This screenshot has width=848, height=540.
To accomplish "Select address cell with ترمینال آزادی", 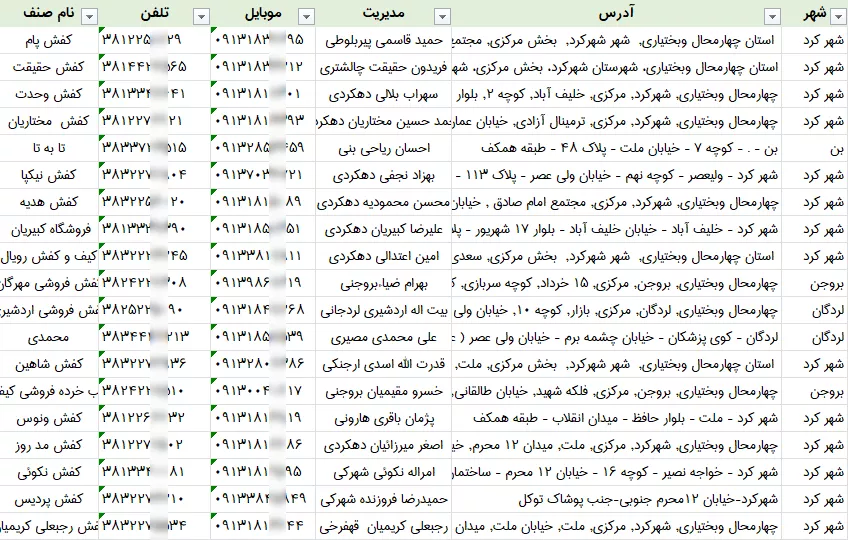I will click(617, 121).
